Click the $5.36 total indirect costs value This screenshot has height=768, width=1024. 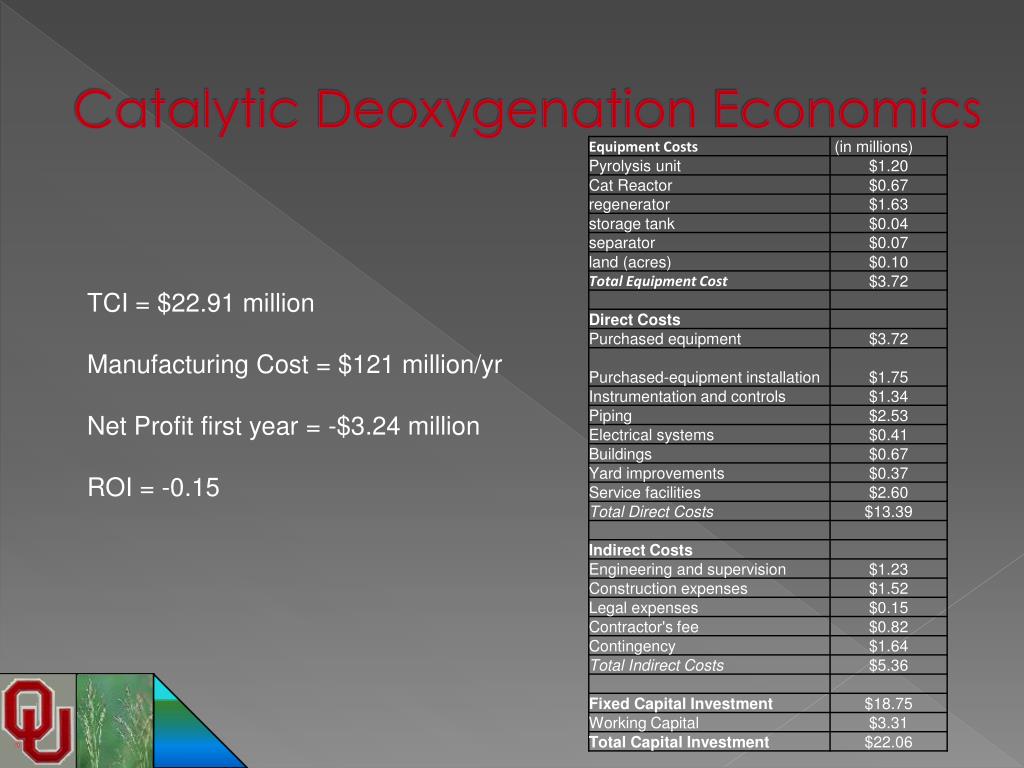click(x=888, y=665)
